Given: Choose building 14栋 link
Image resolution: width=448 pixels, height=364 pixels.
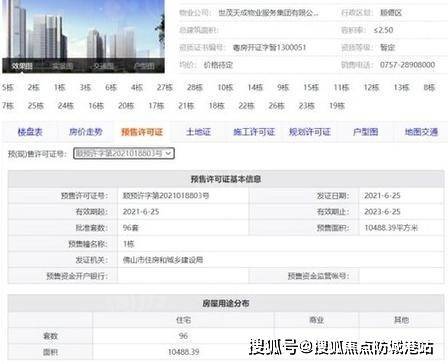Looking at the screenshot, I should point(255,88).
